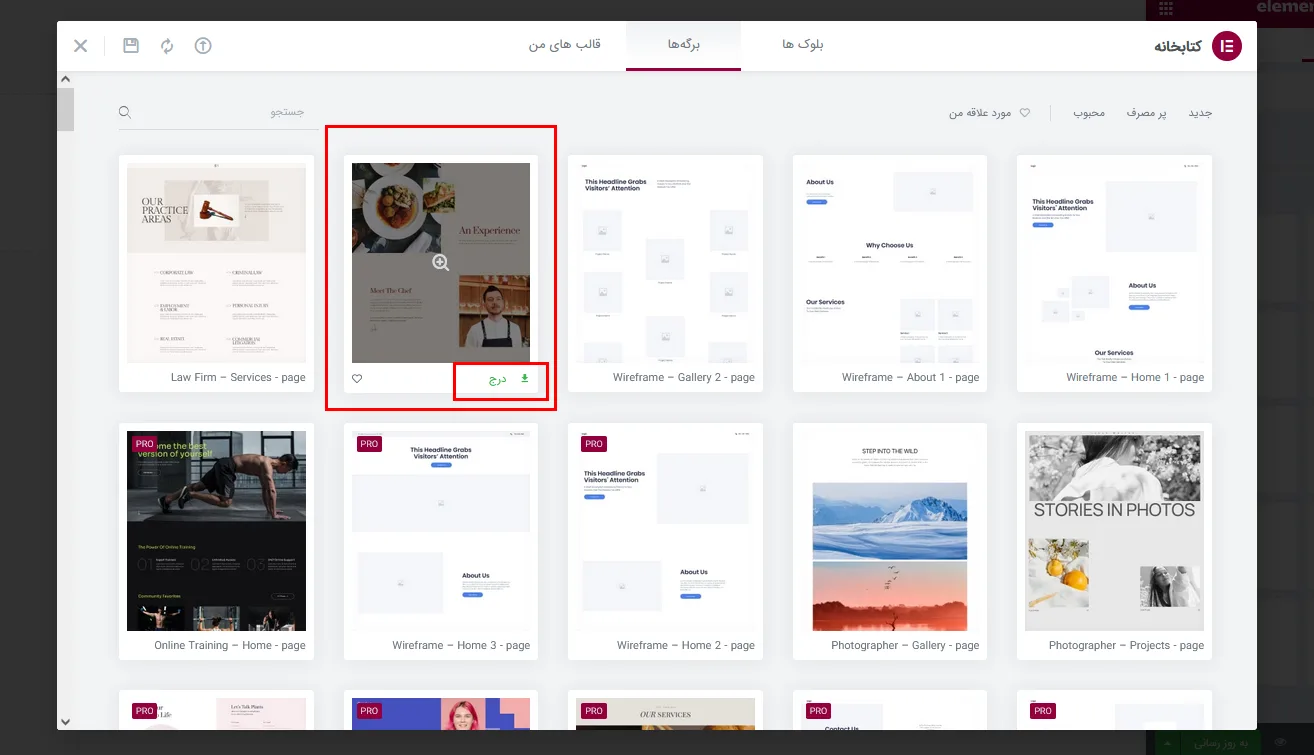Insert the restaurant template with درج button
This screenshot has width=1314, height=755.
tap(509, 379)
